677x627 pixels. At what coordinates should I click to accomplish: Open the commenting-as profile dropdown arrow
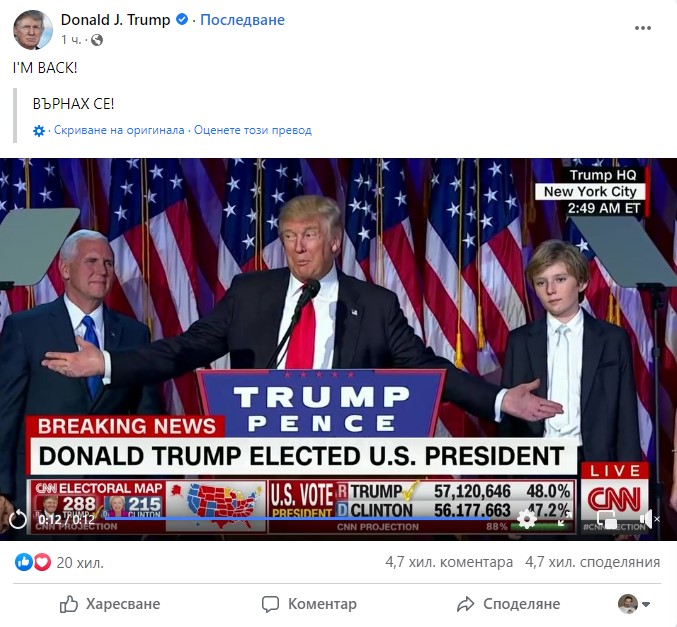646,604
